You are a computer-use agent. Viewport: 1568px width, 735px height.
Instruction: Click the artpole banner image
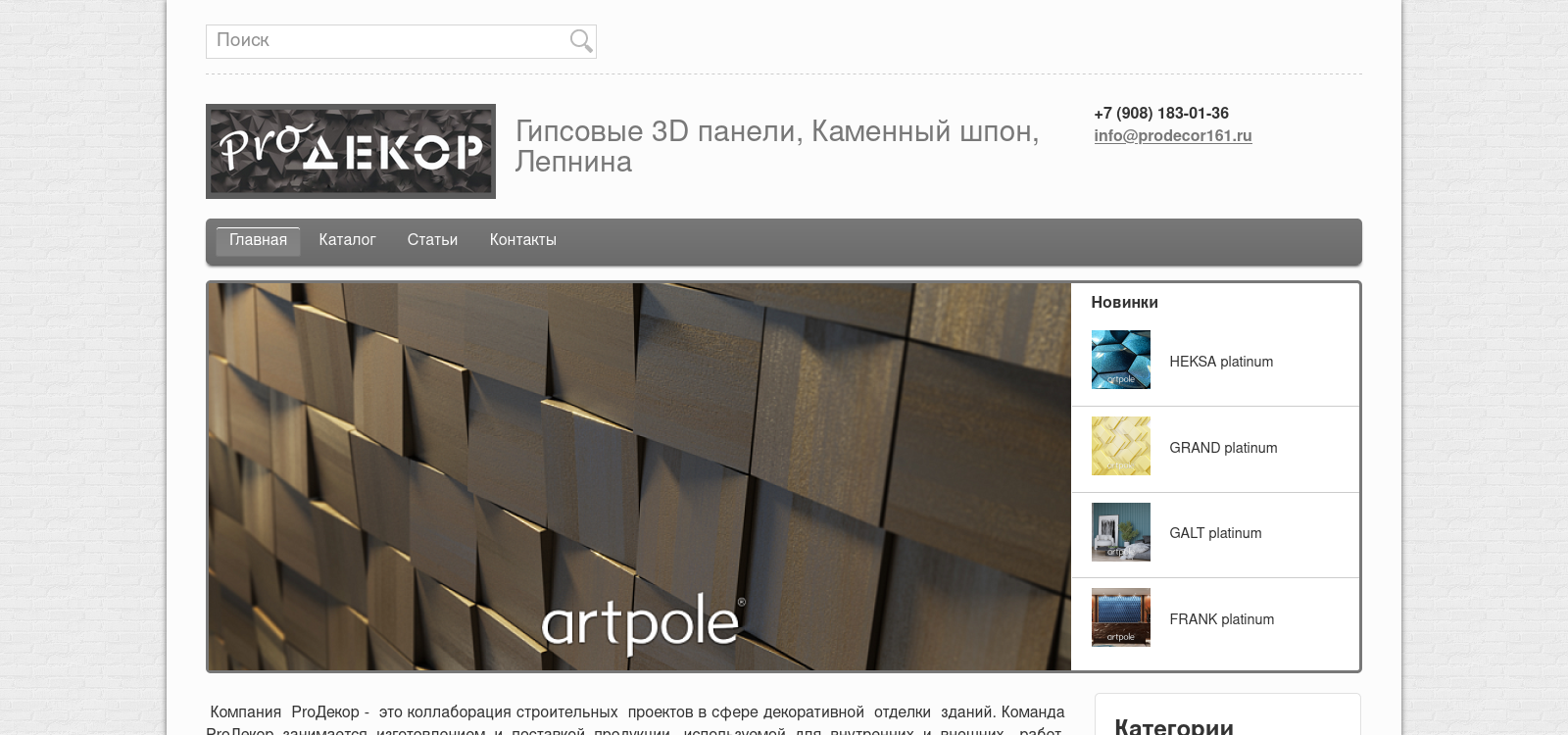click(639, 477)
